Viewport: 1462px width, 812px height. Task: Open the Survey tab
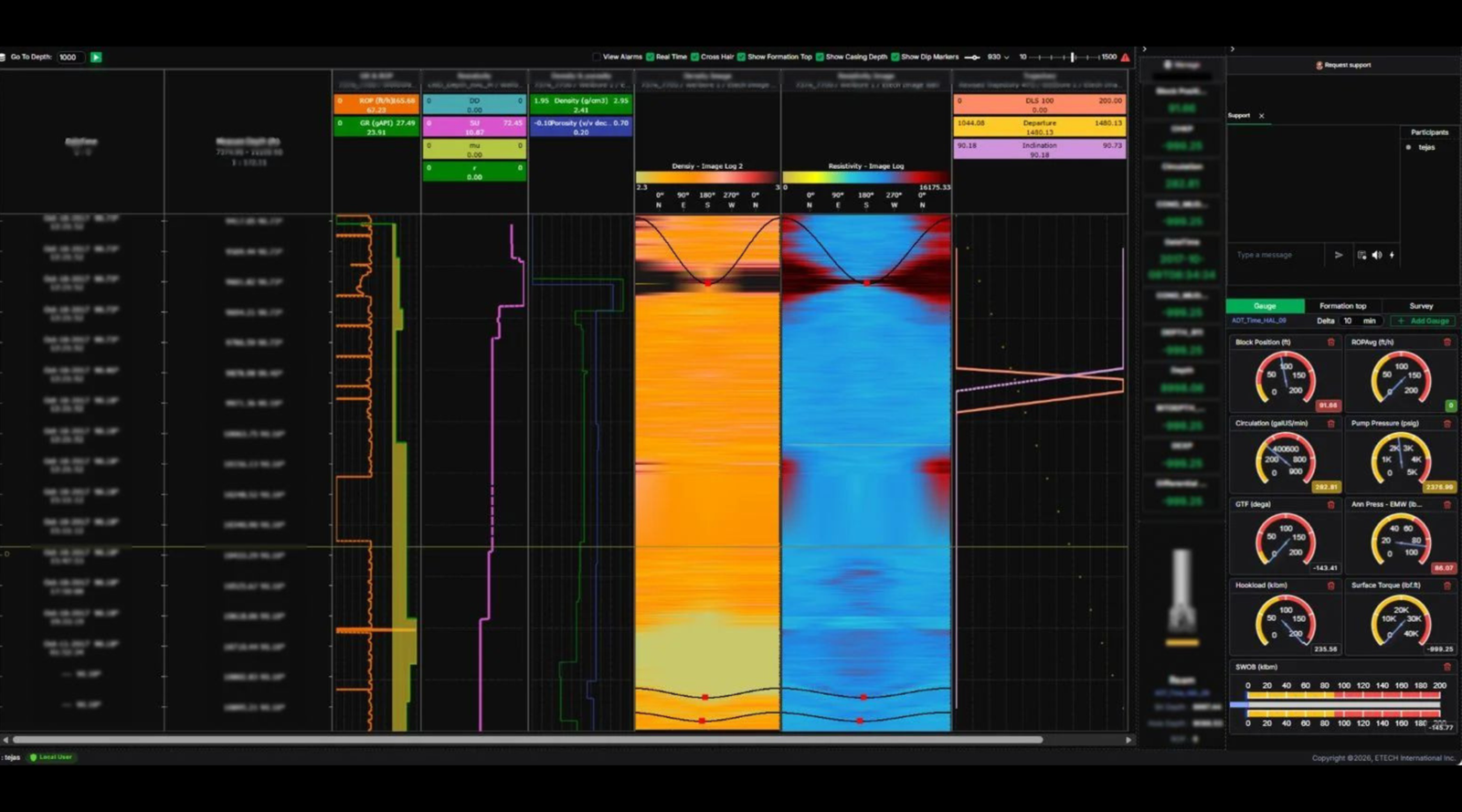pos(1421,306)
